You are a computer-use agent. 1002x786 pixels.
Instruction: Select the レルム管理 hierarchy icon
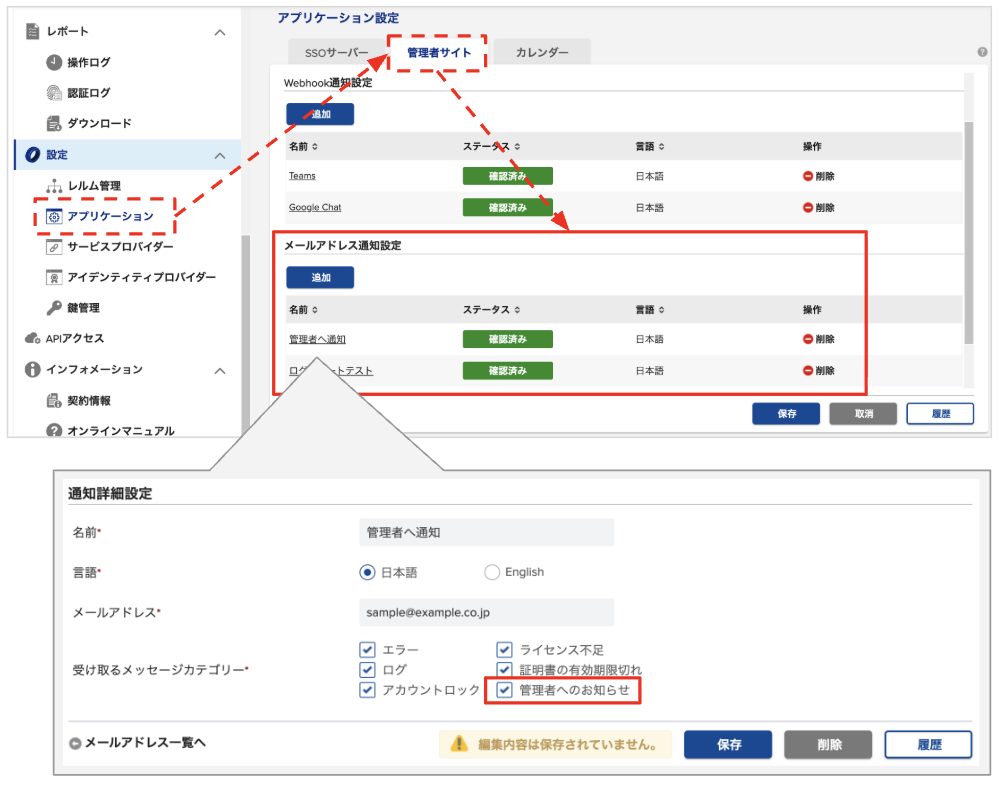click(x=54, y=186)
